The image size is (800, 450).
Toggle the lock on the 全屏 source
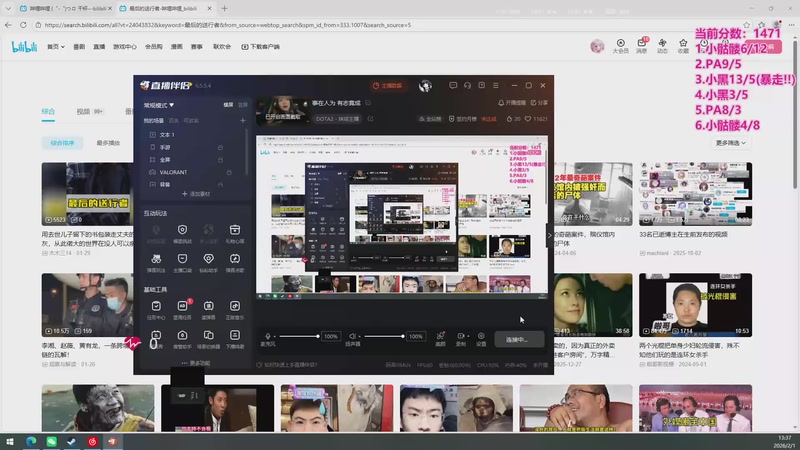220,160
